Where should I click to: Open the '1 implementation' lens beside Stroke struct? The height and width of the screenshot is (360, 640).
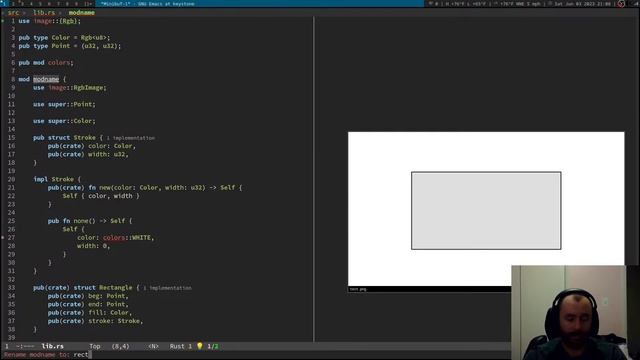click(131, 138)
